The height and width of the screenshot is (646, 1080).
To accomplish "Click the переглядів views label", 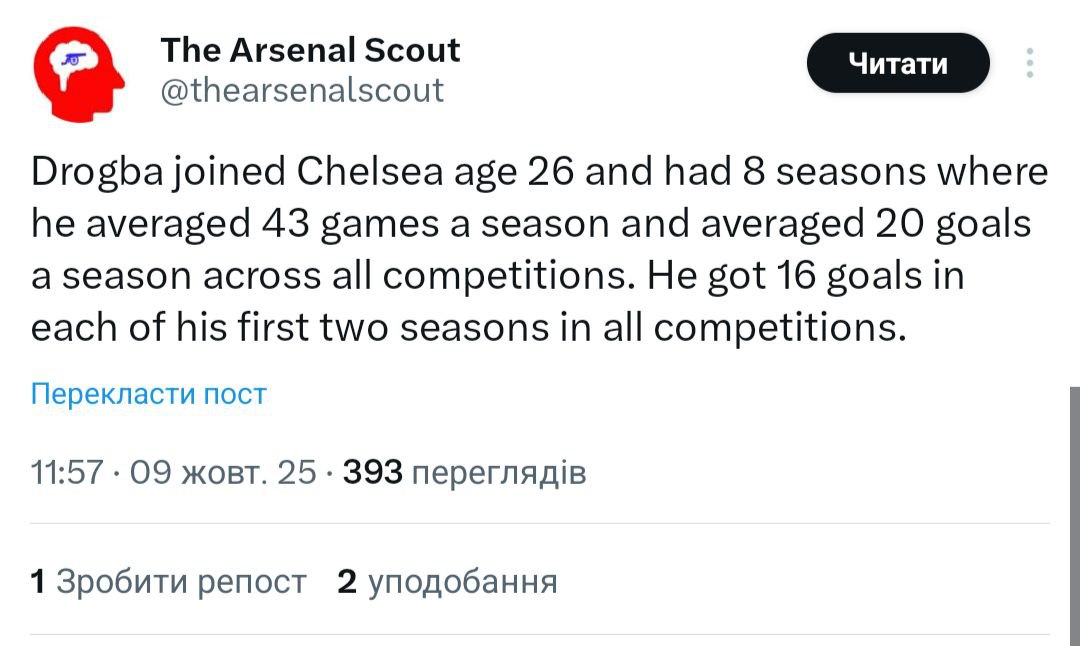I will pyautogui.click(x=498, y=472).
